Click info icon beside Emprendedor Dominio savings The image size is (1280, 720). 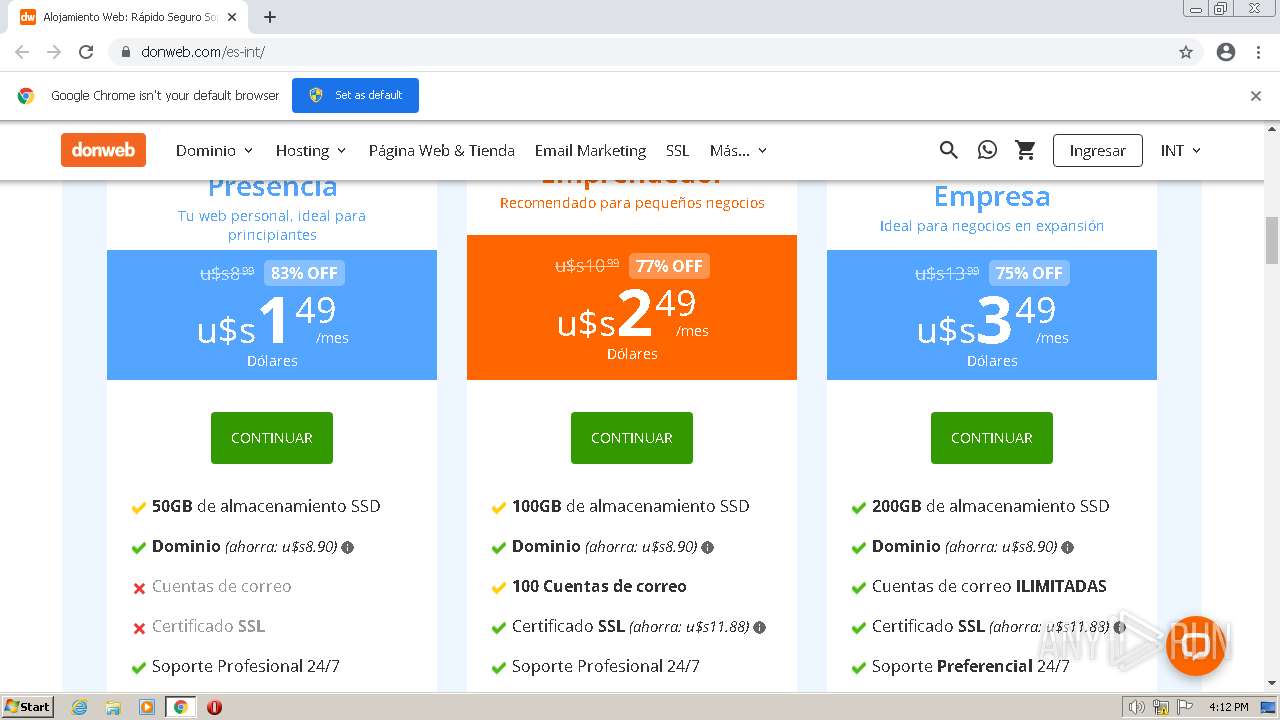click(x=708, y=547)
